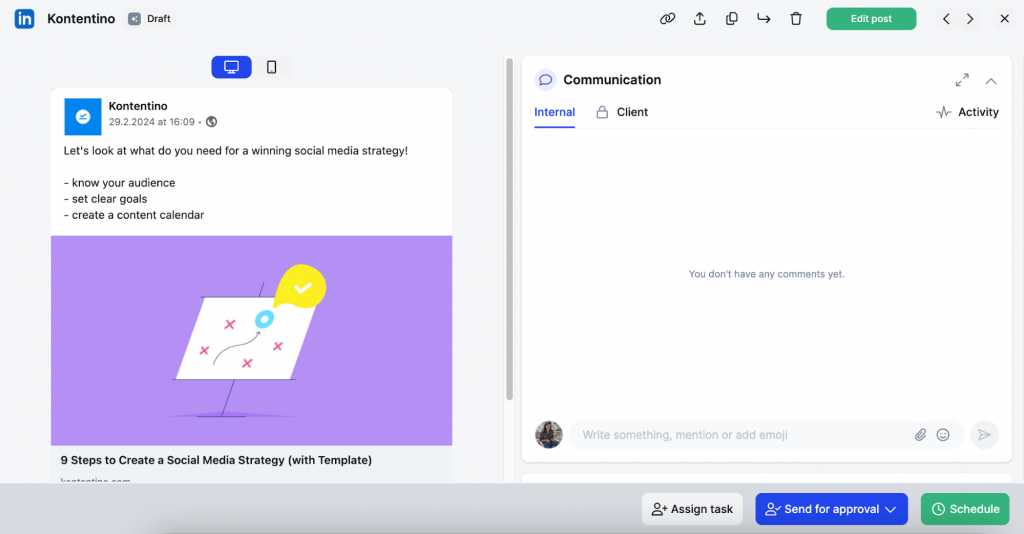Close the post detail window
Viewport: 1024px width, 534px height.
(x=1004, y=19)
